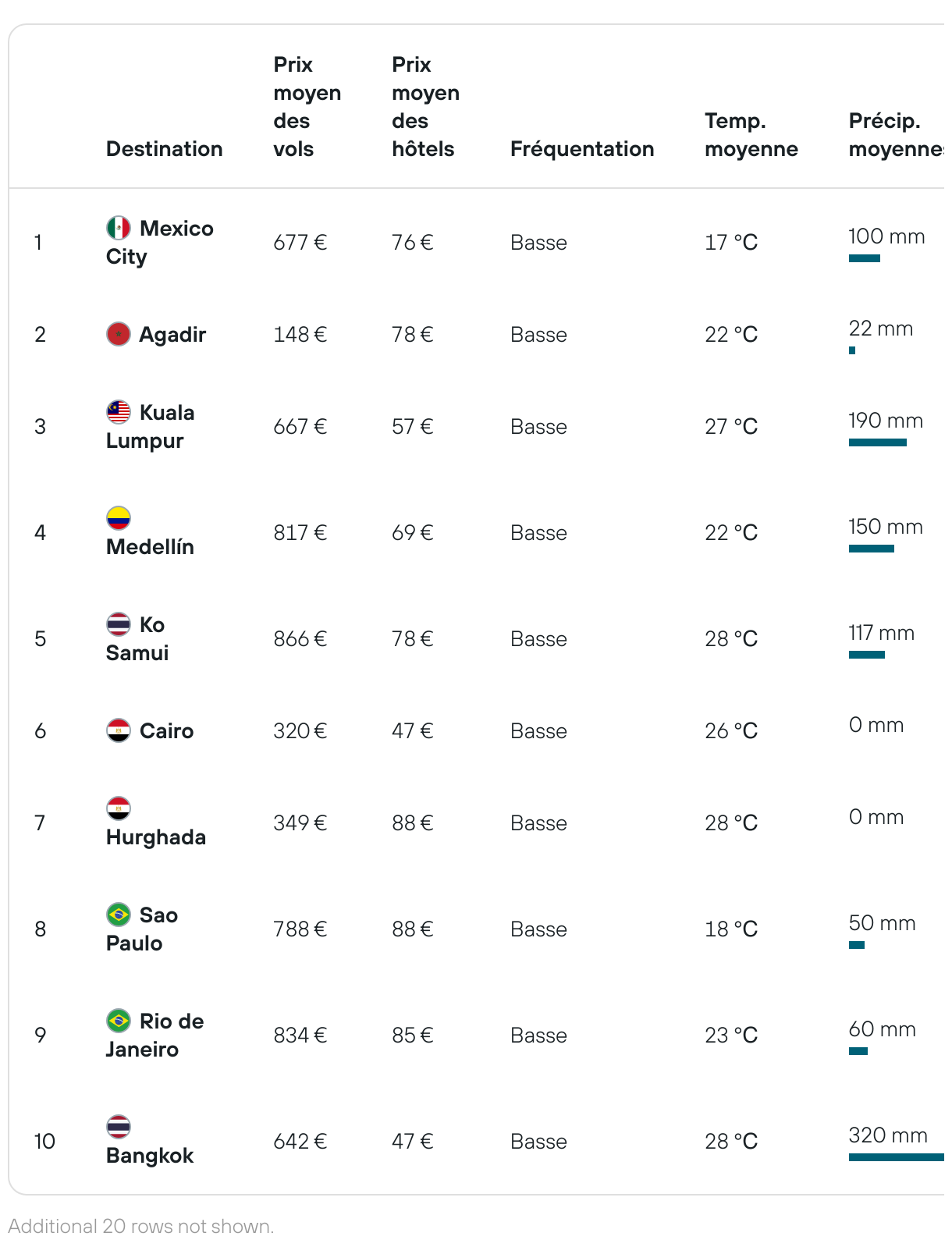Click the Brazil flag beside Sao Paulo
The width and height of the screenshot is (952, 1247).
[119, 915]
